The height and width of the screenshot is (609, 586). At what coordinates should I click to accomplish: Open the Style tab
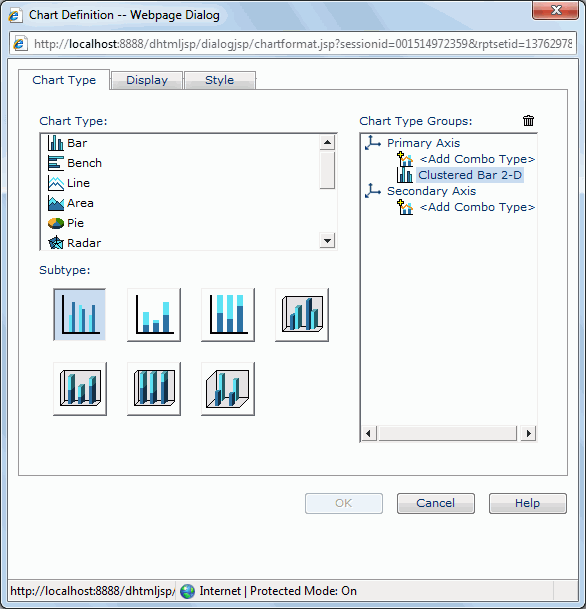[x=219, y=80]
